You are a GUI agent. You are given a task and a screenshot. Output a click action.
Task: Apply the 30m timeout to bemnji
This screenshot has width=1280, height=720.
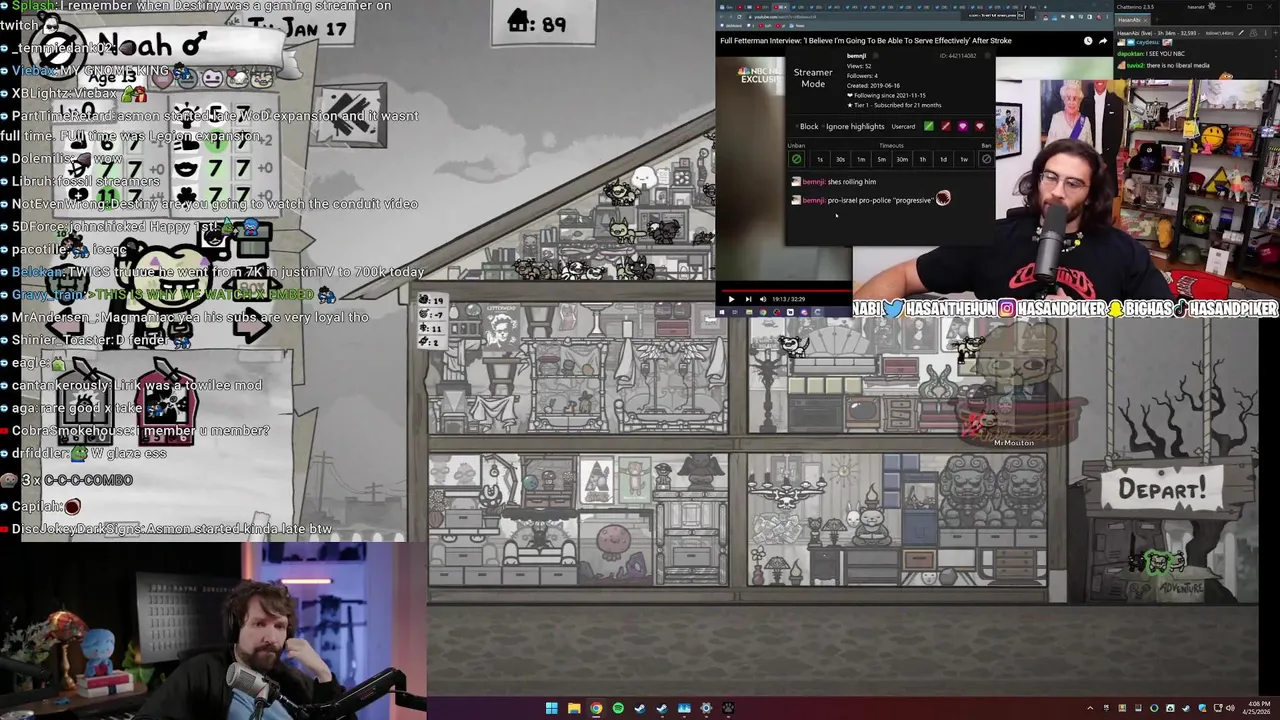902,159
